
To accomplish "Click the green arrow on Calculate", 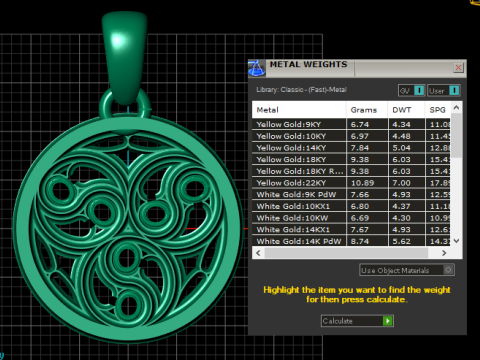I will click(x=388, y=321).
